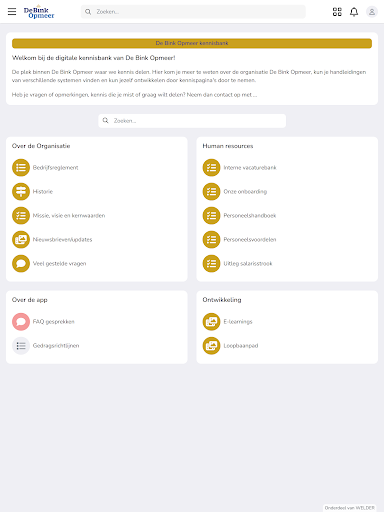Screen dimensions: 384x512
Task: Open the Onze onboarding page
Action: coord(245,192)
